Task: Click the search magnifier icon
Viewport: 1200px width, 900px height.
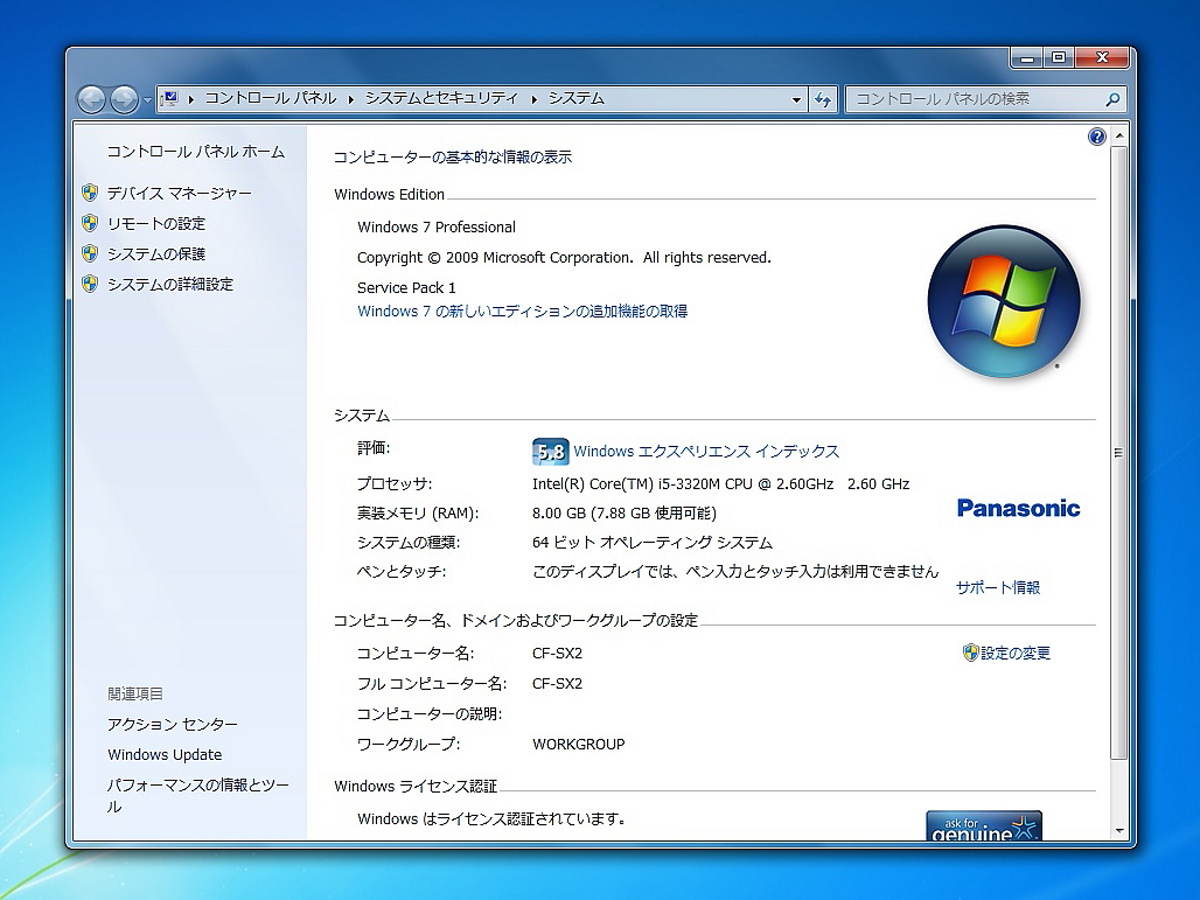Action: click(x=1113, y=99)
